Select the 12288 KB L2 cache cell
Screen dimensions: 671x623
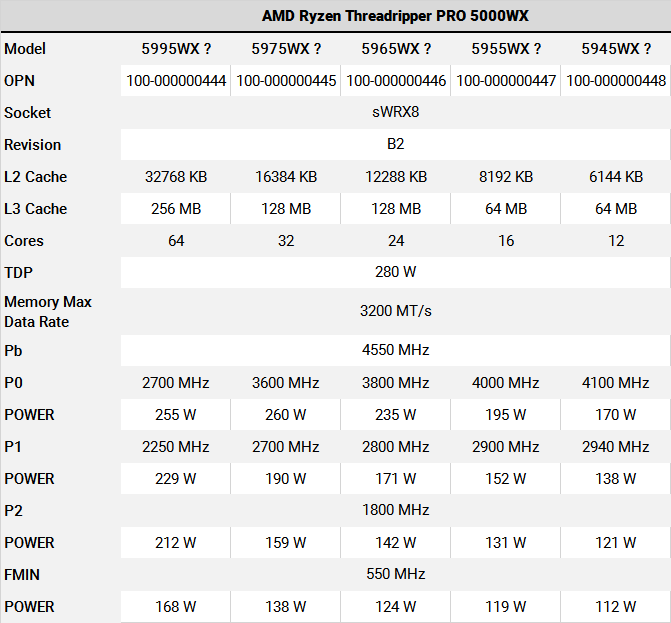[x=396, y=177]
